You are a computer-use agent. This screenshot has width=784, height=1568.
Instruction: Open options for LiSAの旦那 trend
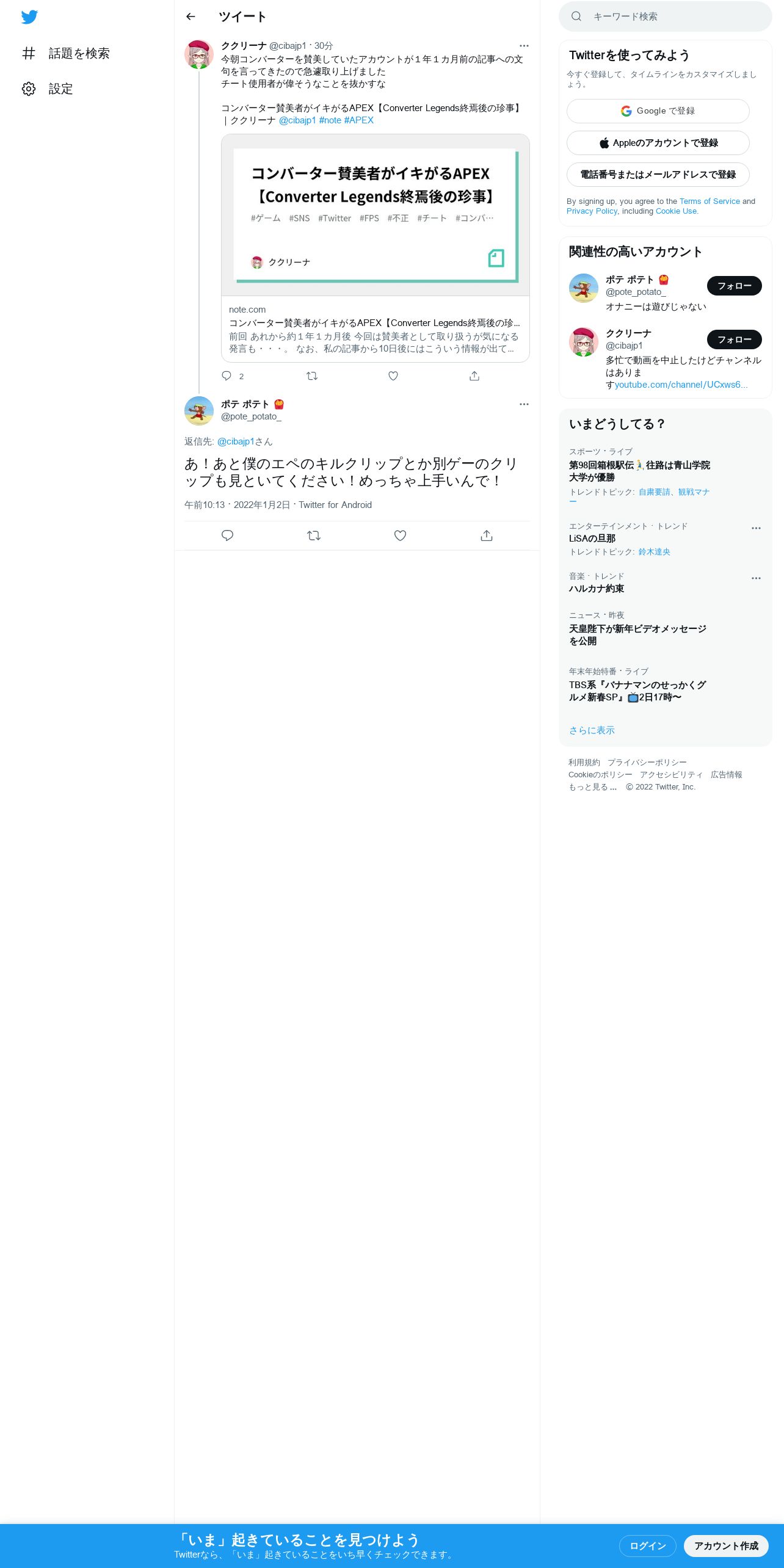coord(756,528)
